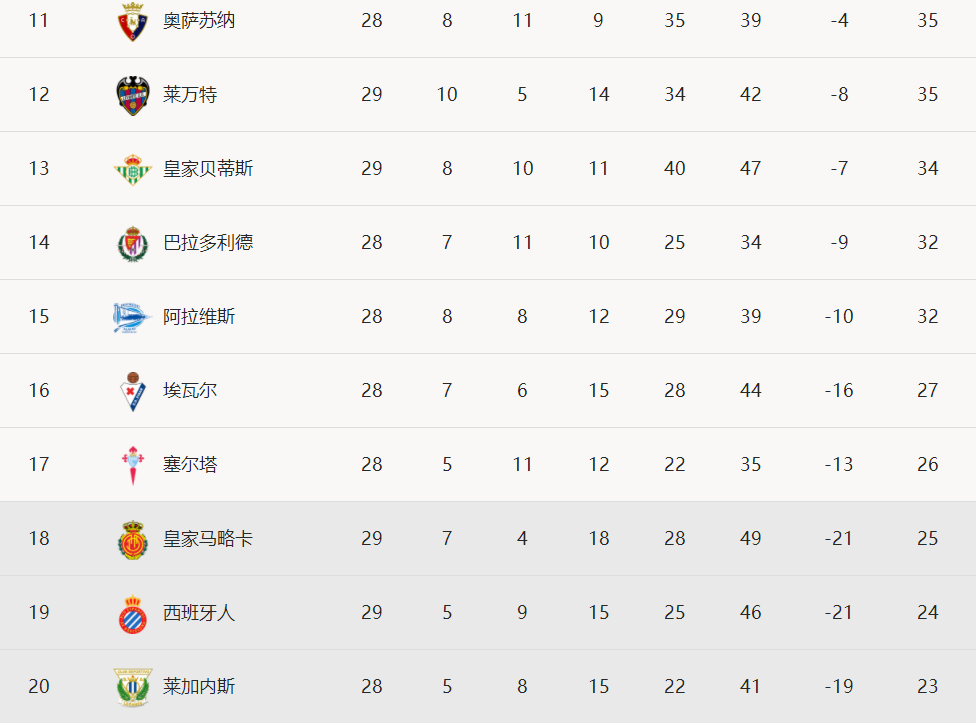Open 皇家贝蒂斯 team page

click(x=208, y=169)
